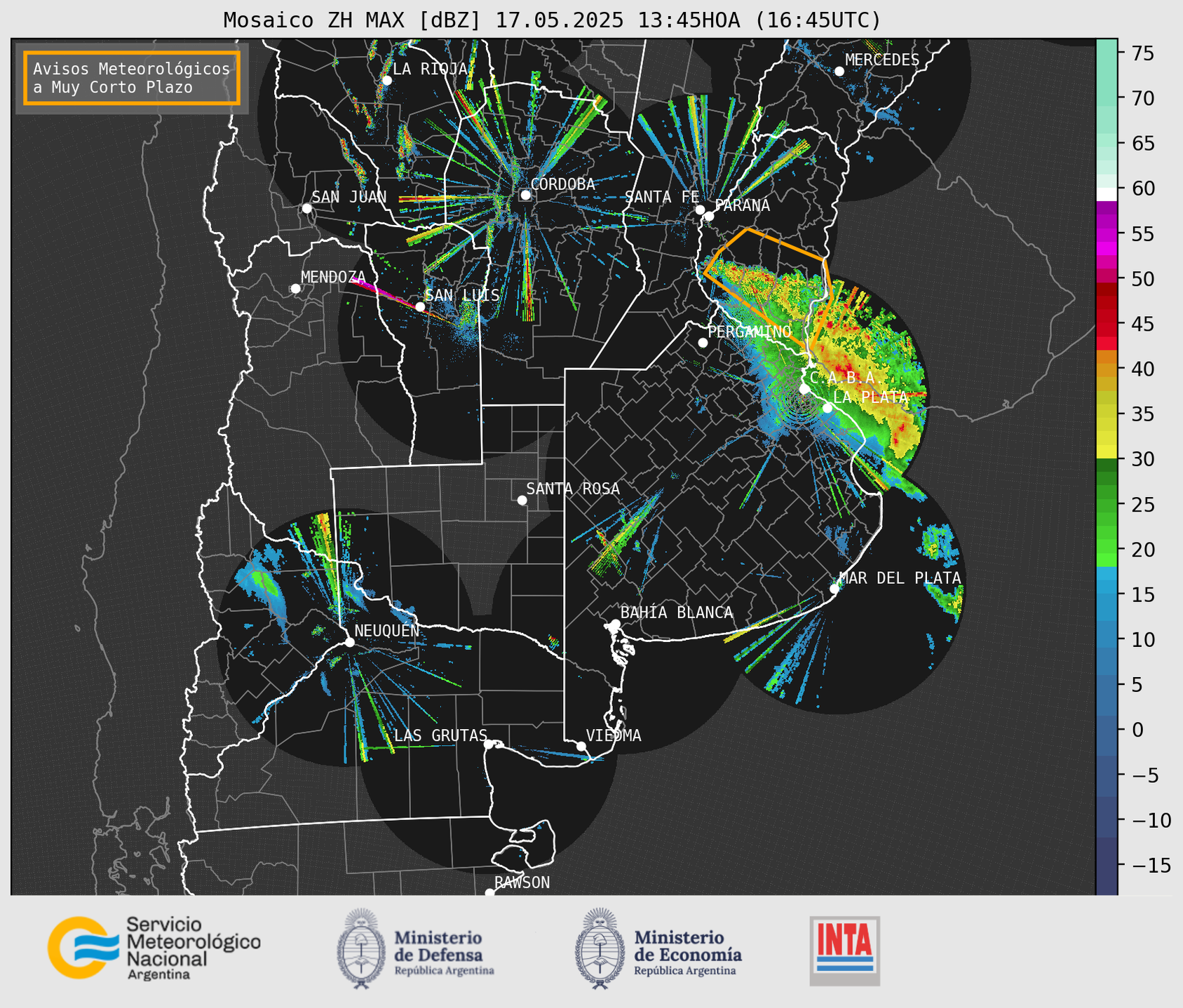Click the SAN LUIS city marker dot
The image size is (1183, 1008).
pos(419,306)
